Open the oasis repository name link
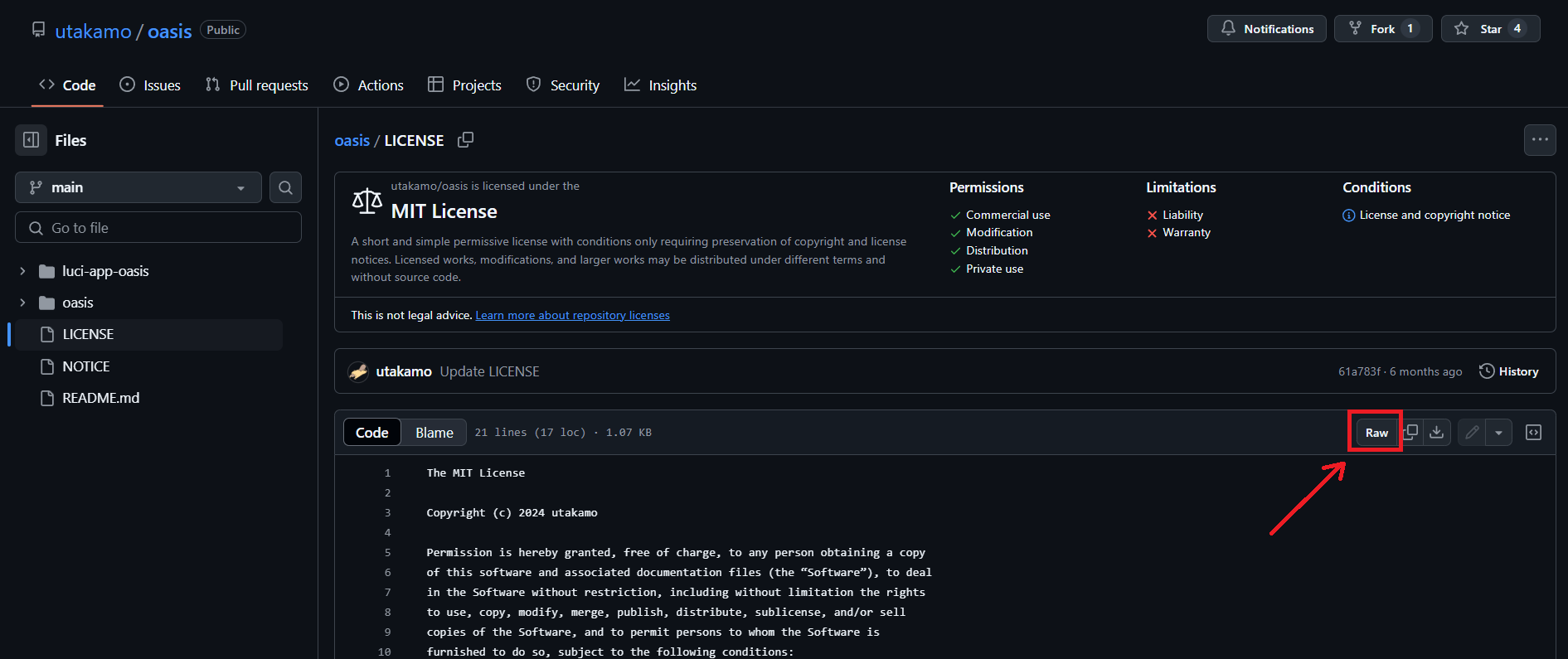The height and width of the screenshot is (659, 1568). click(169, 31)
